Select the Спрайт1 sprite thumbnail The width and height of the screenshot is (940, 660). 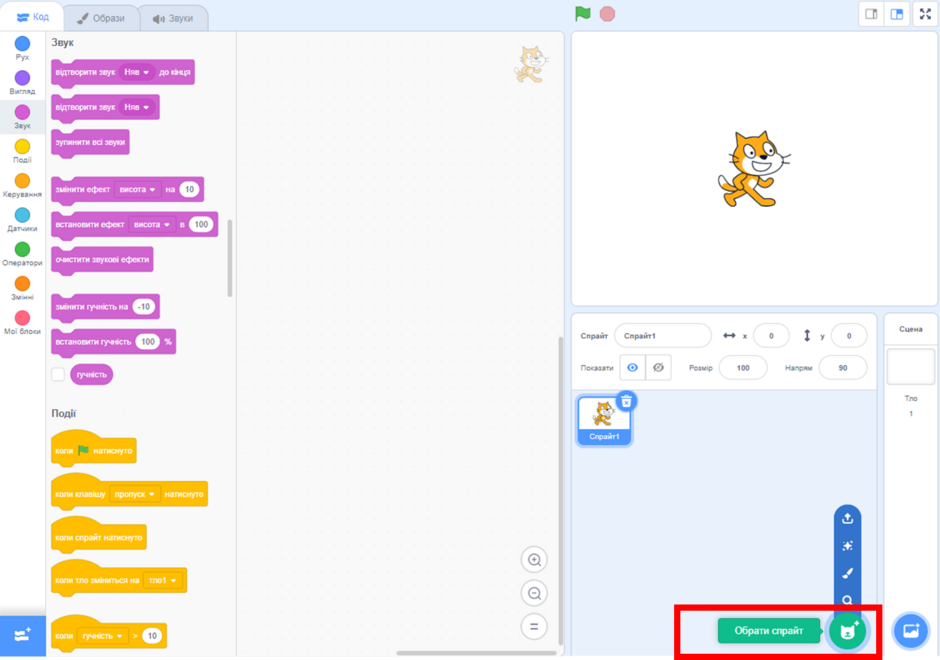[604, 421]
